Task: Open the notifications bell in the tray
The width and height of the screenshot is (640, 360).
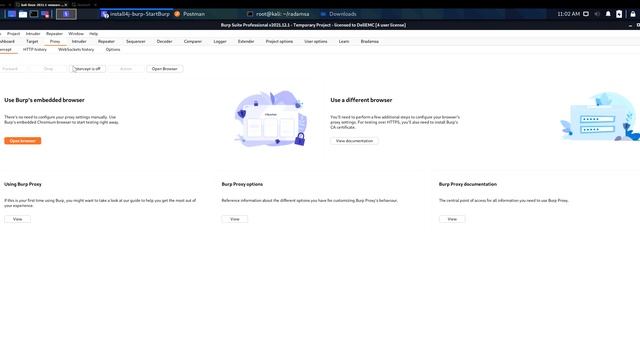Action: pyautogui.click(x=608, y=14)
